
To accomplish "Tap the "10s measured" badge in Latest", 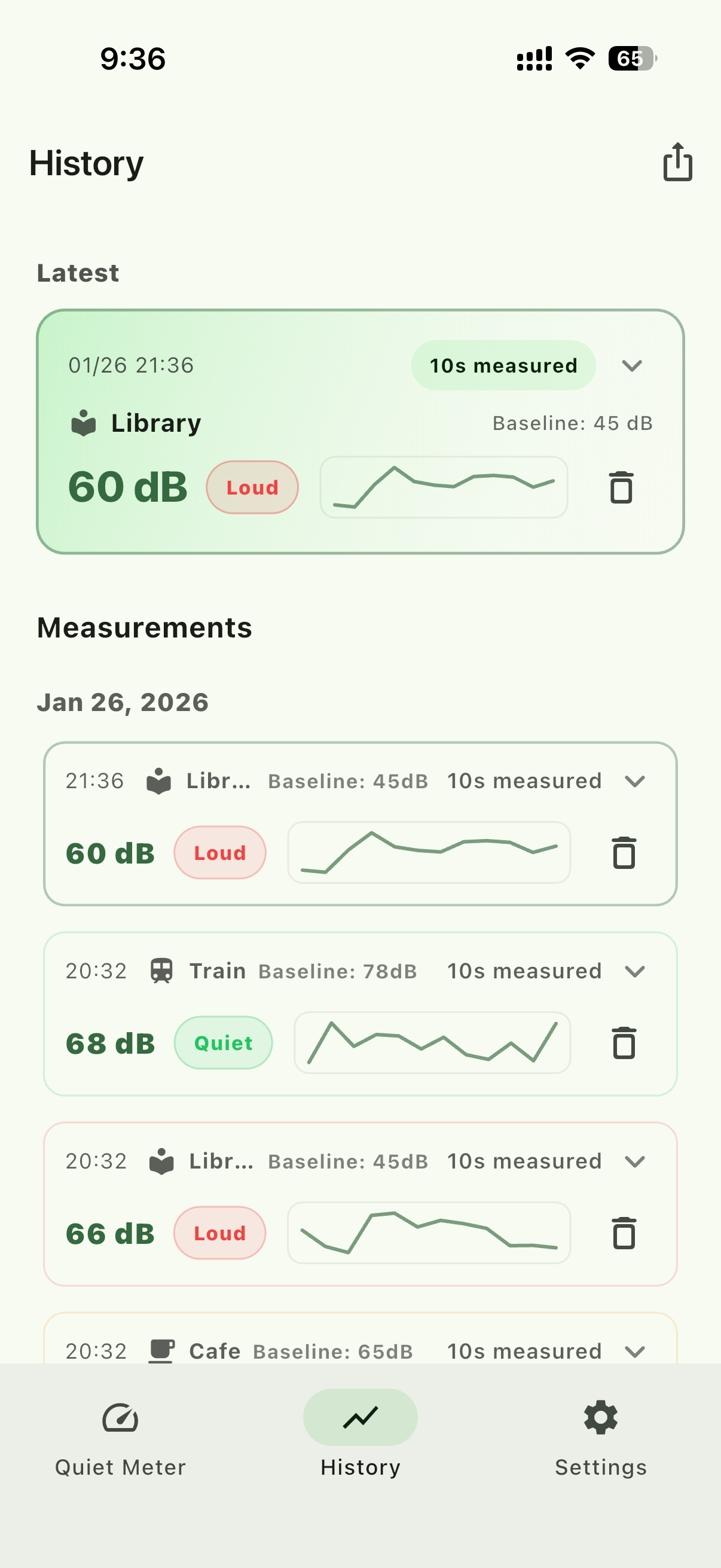I will click(503, 365).
